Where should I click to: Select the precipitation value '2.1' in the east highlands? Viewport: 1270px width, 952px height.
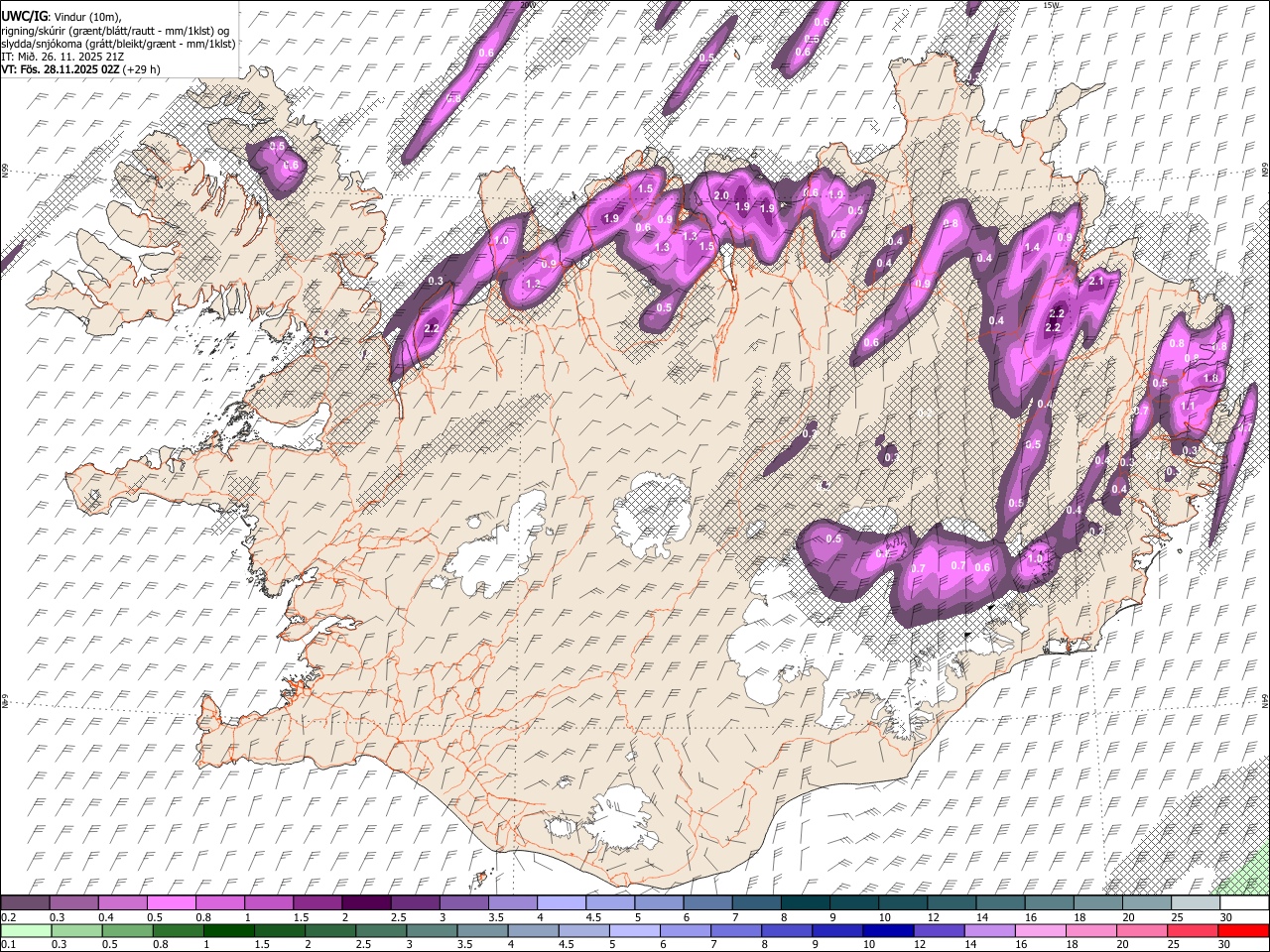(1096, 282)
